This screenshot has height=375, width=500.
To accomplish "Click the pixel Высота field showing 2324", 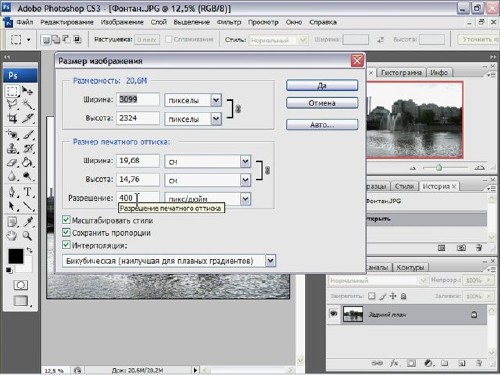I will pos(138,118).
